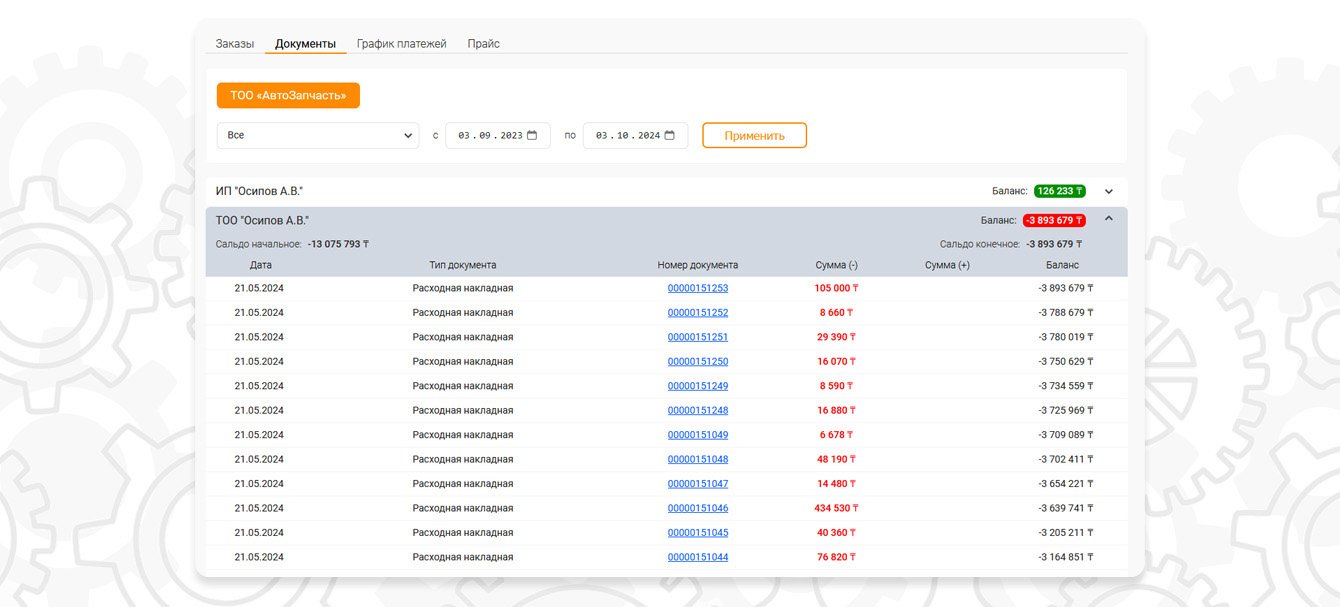Click the green 126 233 ₸ balance badge
This screenshot has width=1340, height=607.
pos(1060,191)
